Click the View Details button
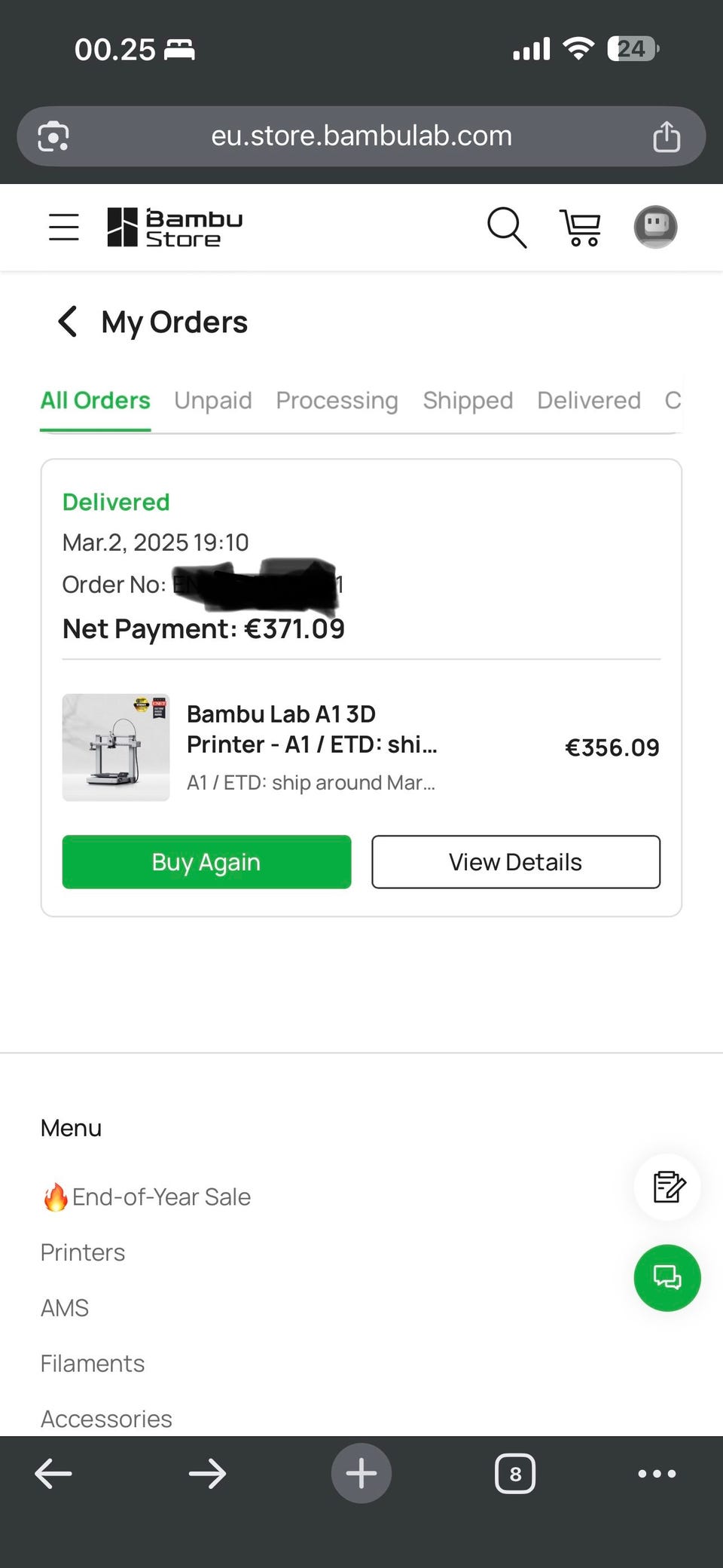This screenshot has height=1568, width=723. (515, 862)
